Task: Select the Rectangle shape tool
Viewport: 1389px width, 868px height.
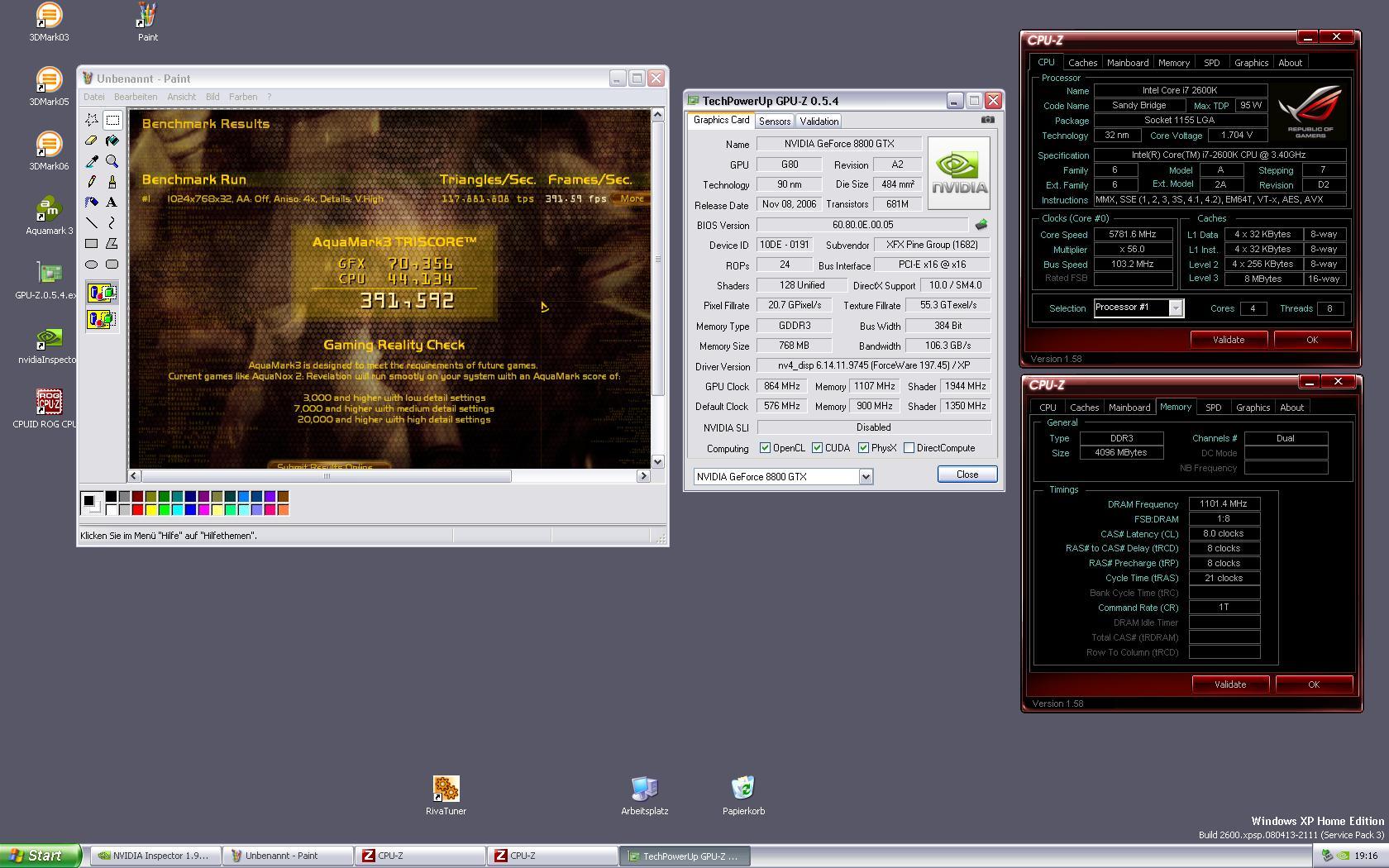Action: point(92,244)
